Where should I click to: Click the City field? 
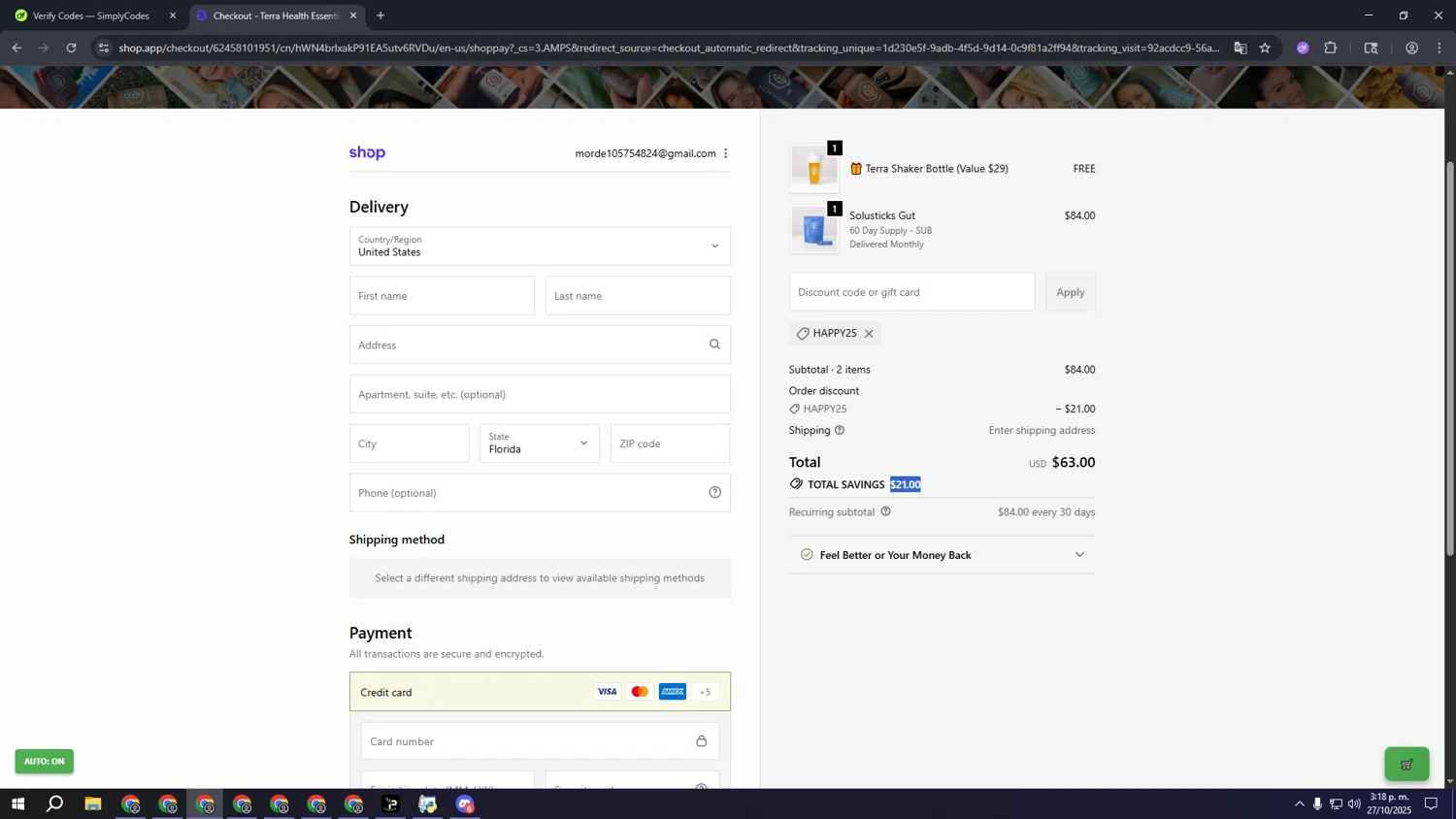pyautogui.click(x=410, y=443)
